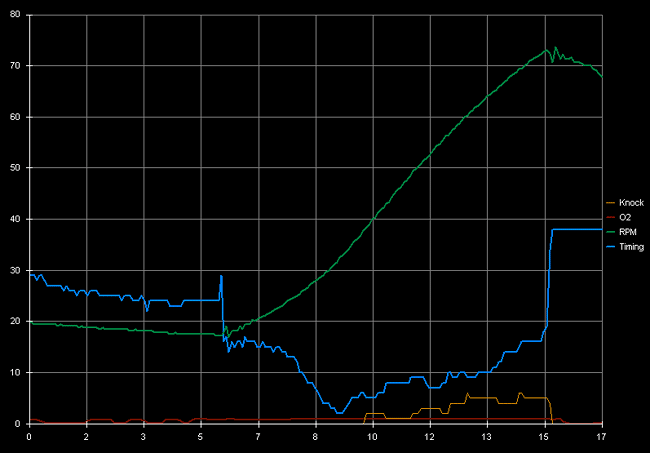Viewport: 650px width, 453px height.
Task: Select the O2 legend entry text
Action: [625, 217]
